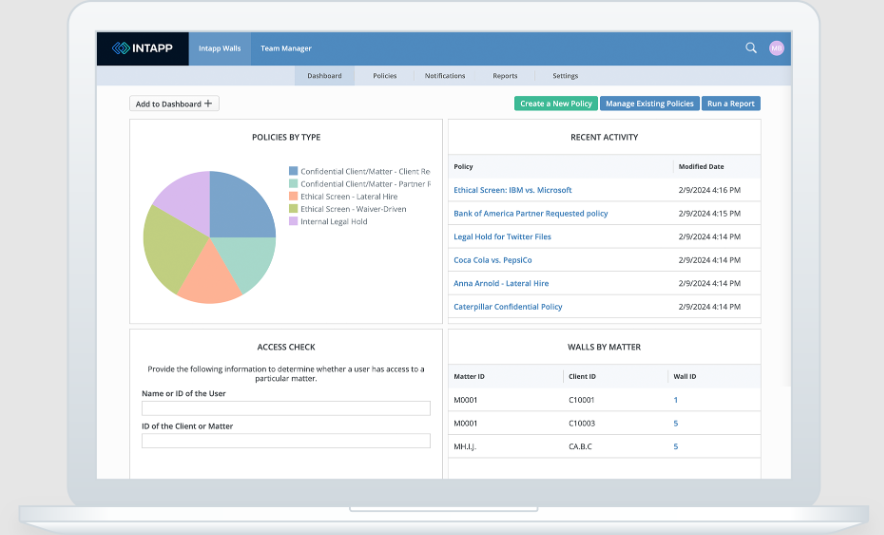The width and height of the screenshot is (884, 535).
Task: Click client ID cell CA.B.C
Action: pos(580,446)
